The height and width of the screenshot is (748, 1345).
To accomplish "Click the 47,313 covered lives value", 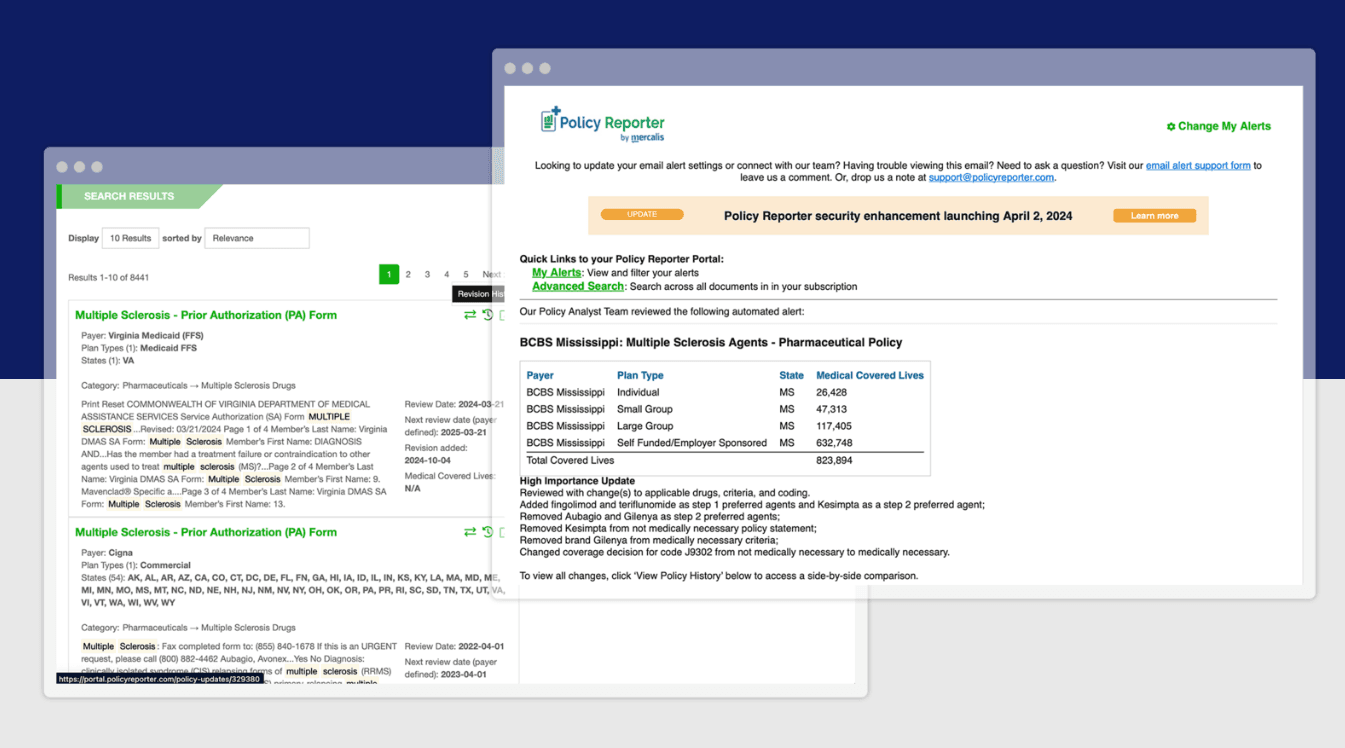I will (832, 409).
